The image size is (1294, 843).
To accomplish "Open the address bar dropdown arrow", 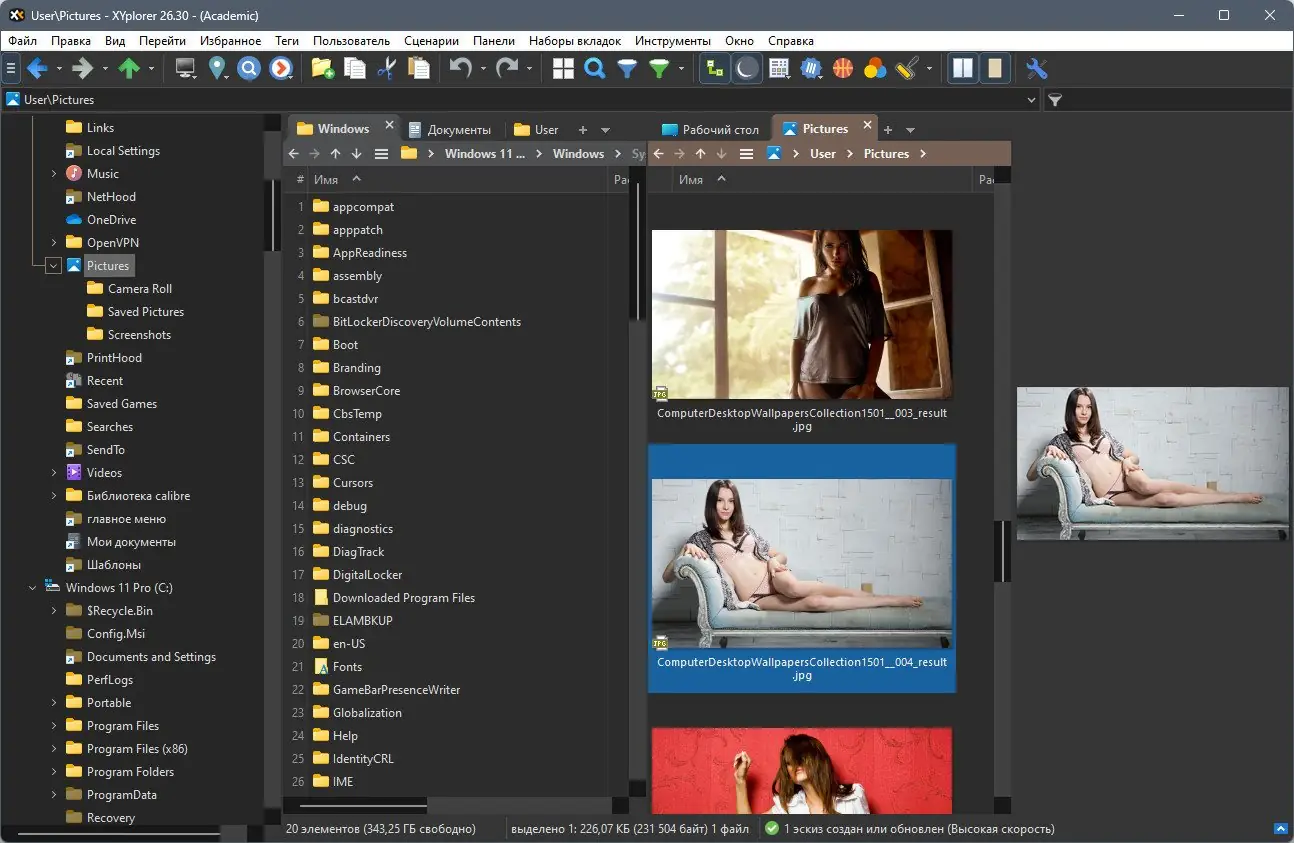I will pyautogui.click(x=1032, y=100).
